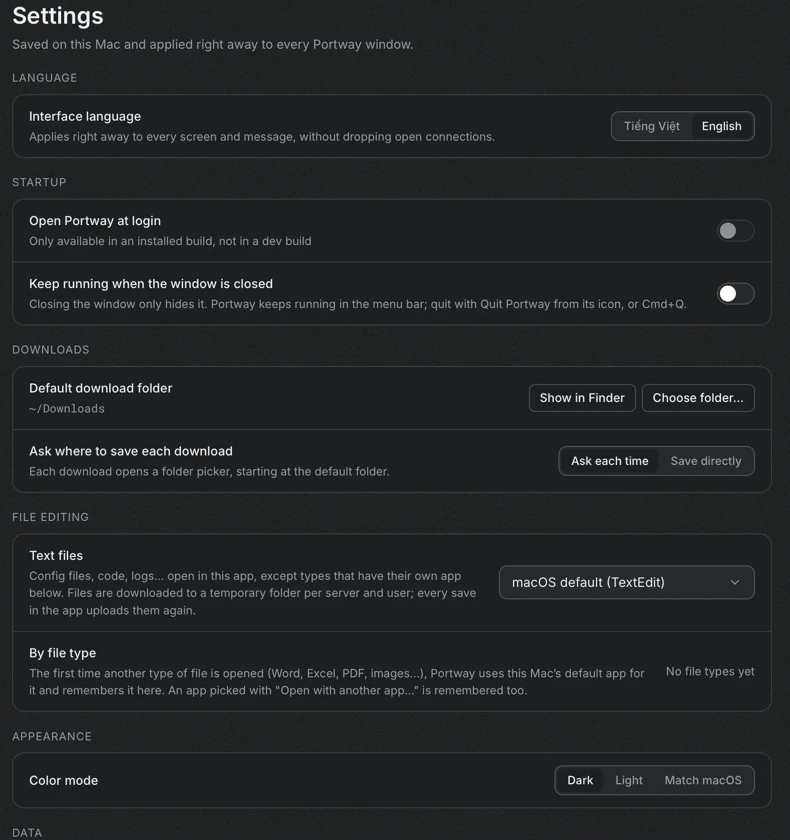Click the By file type label
The width and height of the screenshot is (790, 840).
tap(63, 653)
